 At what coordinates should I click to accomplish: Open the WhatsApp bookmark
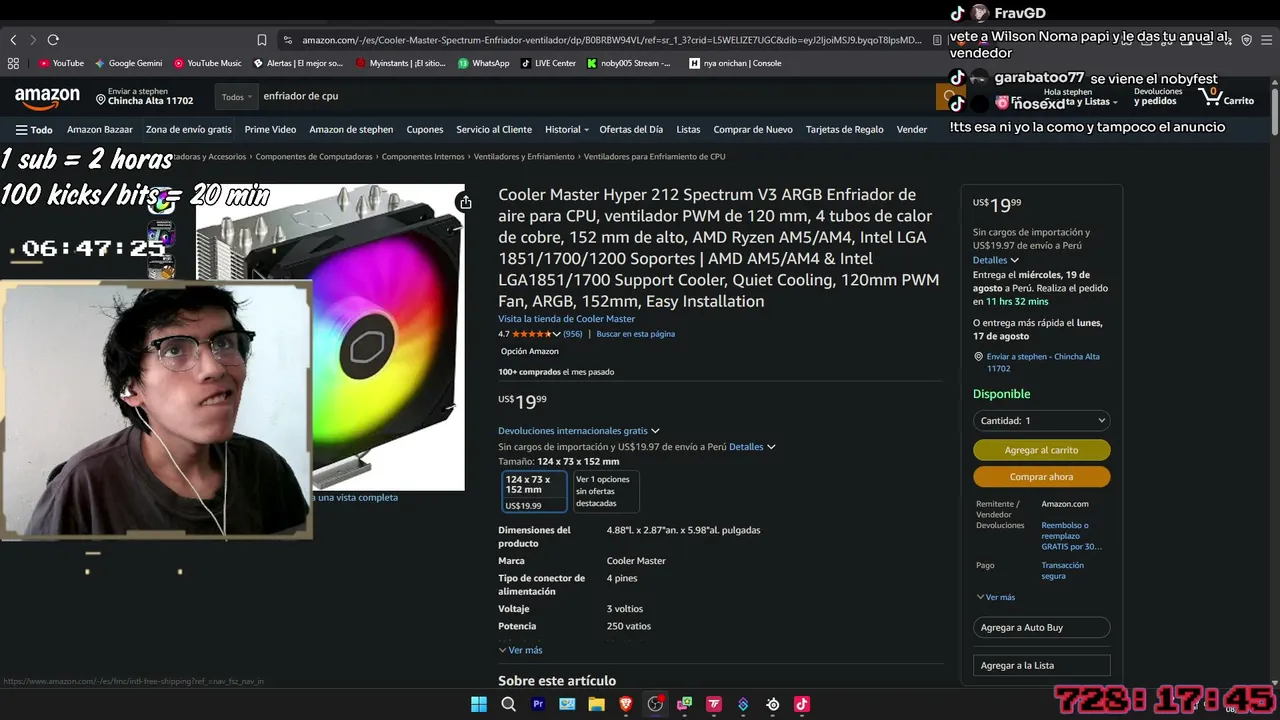point(484,63)
